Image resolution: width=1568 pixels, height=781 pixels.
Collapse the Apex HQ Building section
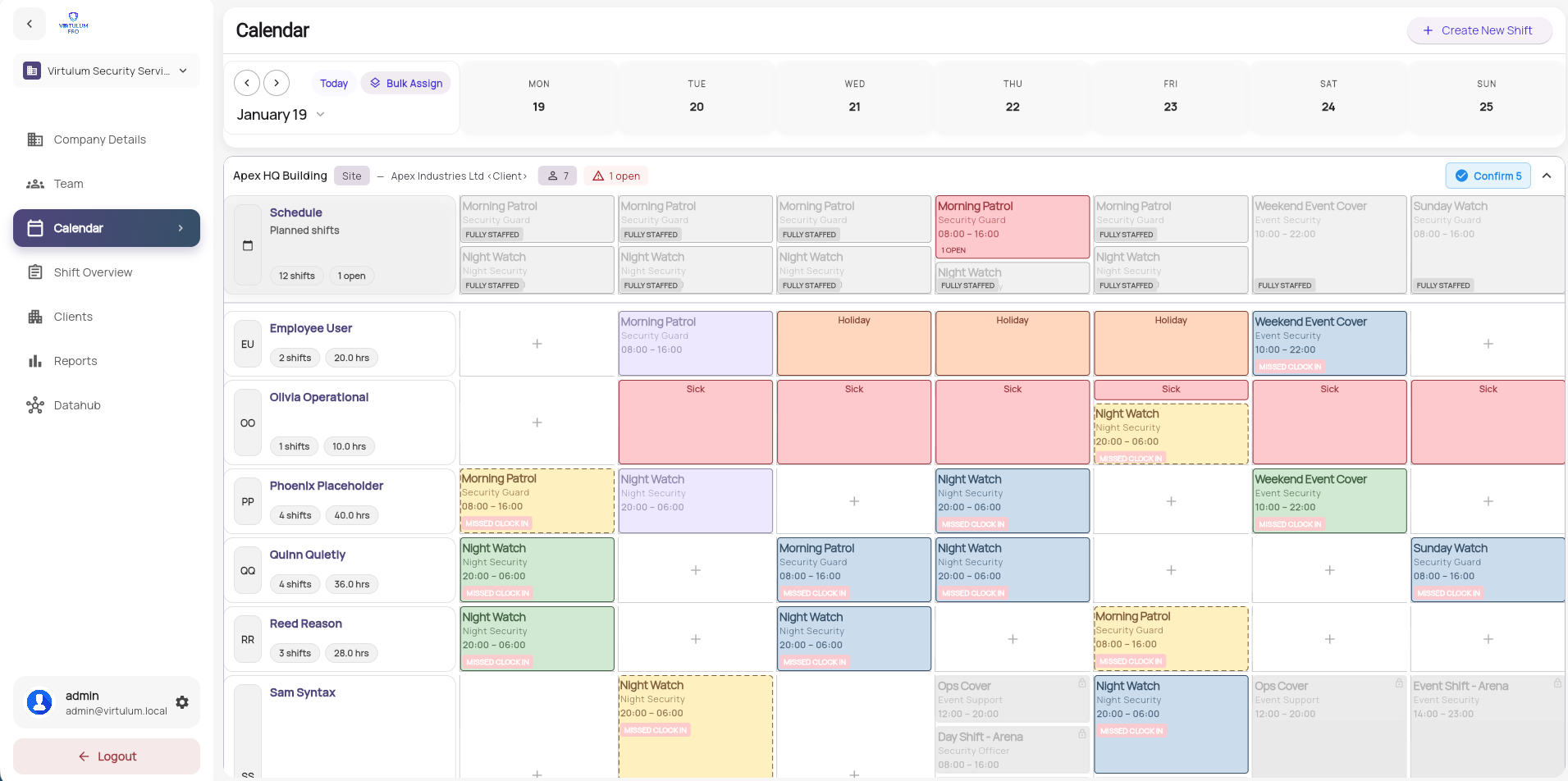click(x=1546, y=175)
